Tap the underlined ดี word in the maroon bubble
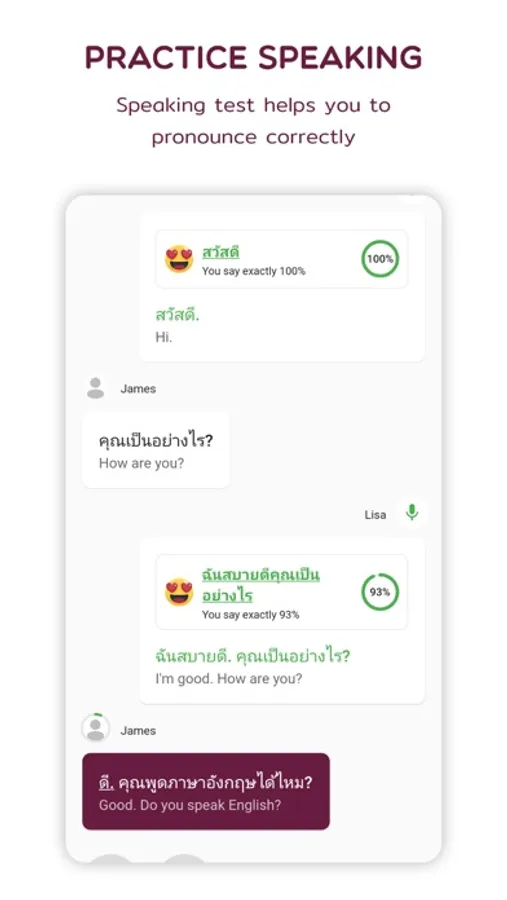Image resolution: width=507 pixels, height=900 pixels. (x=106, y=783)
